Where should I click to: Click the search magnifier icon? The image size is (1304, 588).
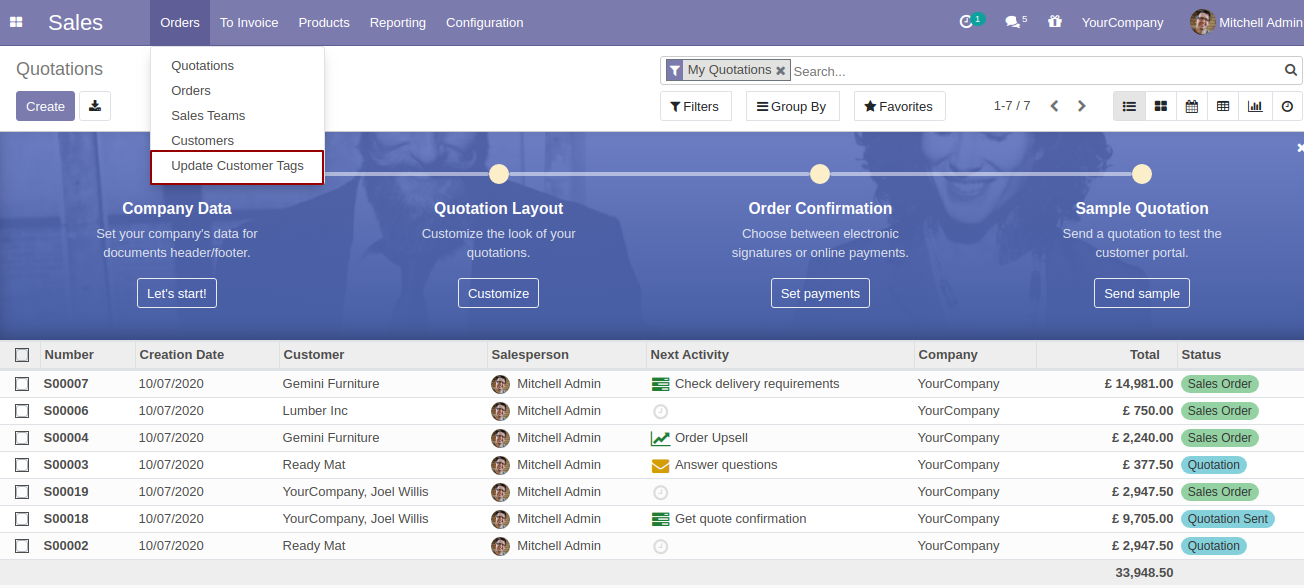1291,70
